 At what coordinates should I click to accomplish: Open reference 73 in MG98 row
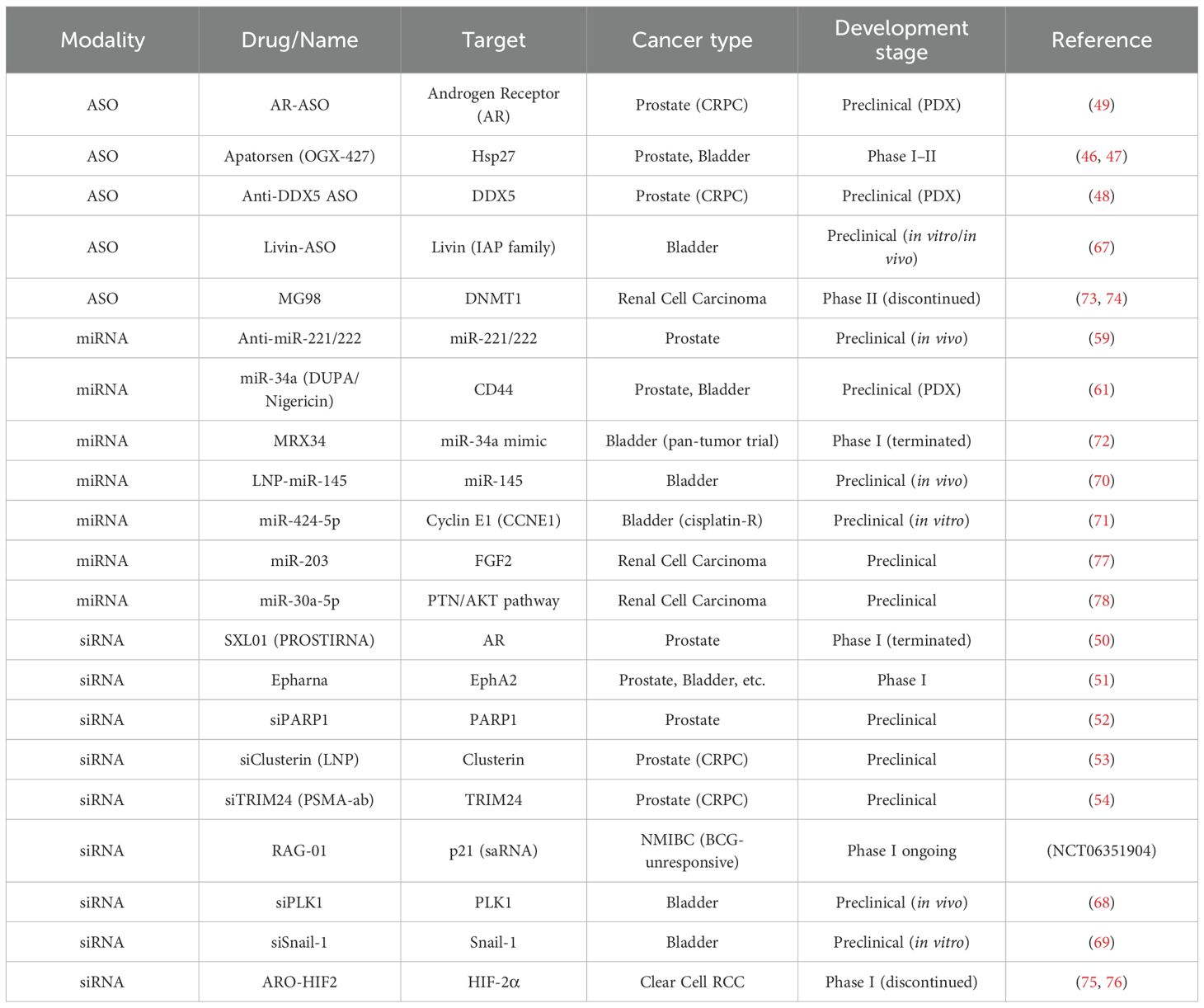1089,298
